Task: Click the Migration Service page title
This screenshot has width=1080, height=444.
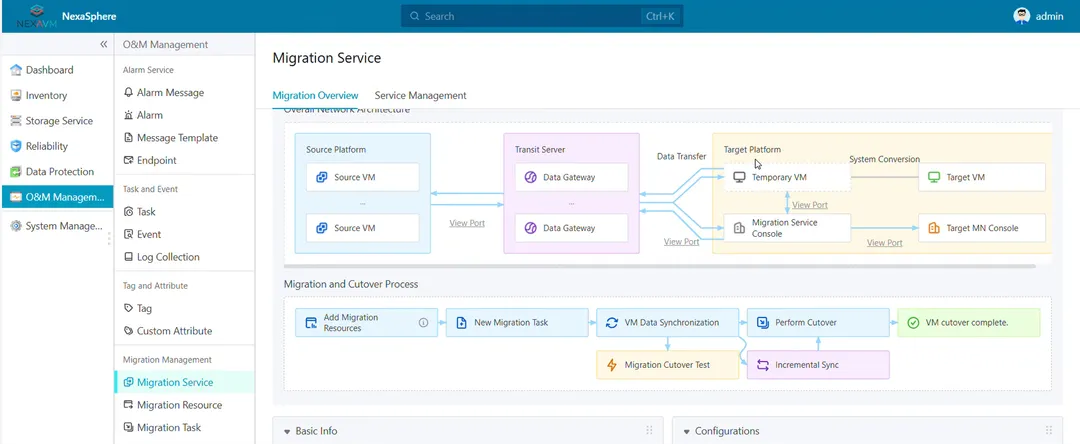Action: tap(326, 59)
